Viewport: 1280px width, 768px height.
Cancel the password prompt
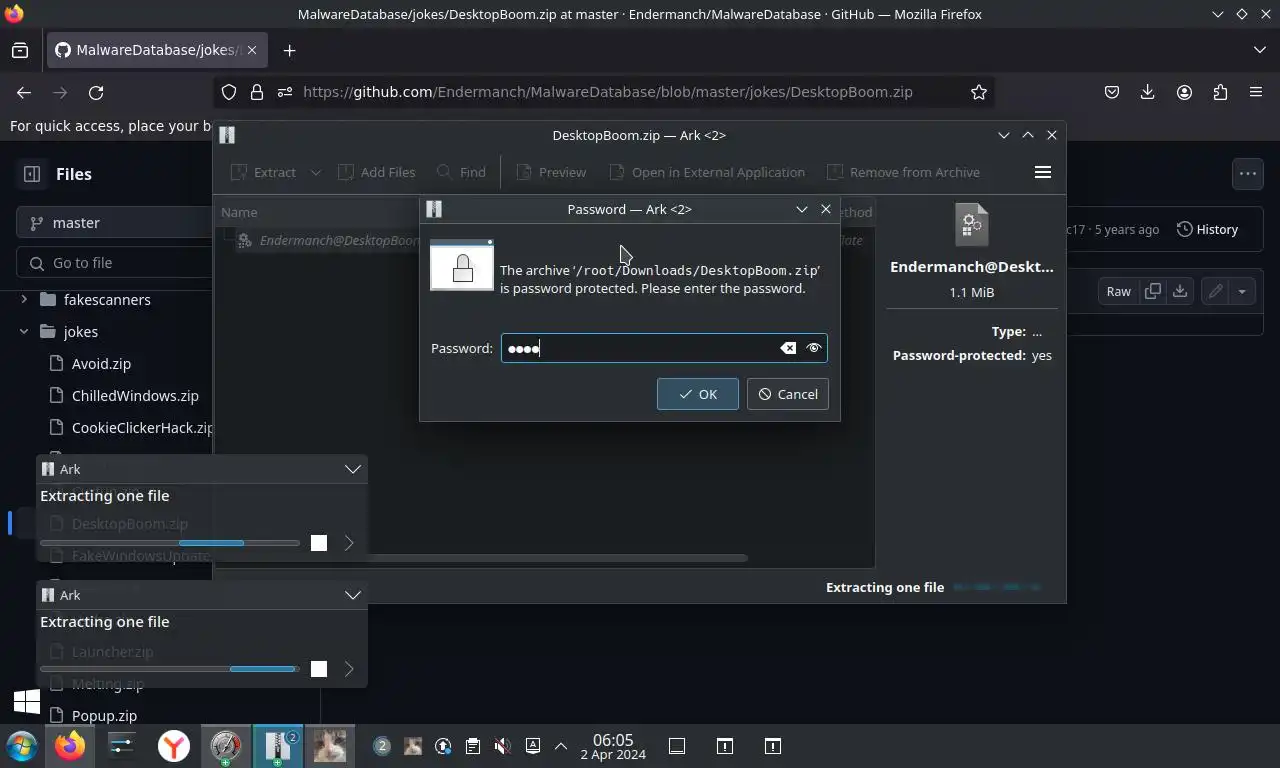click(x=788, y=394)
